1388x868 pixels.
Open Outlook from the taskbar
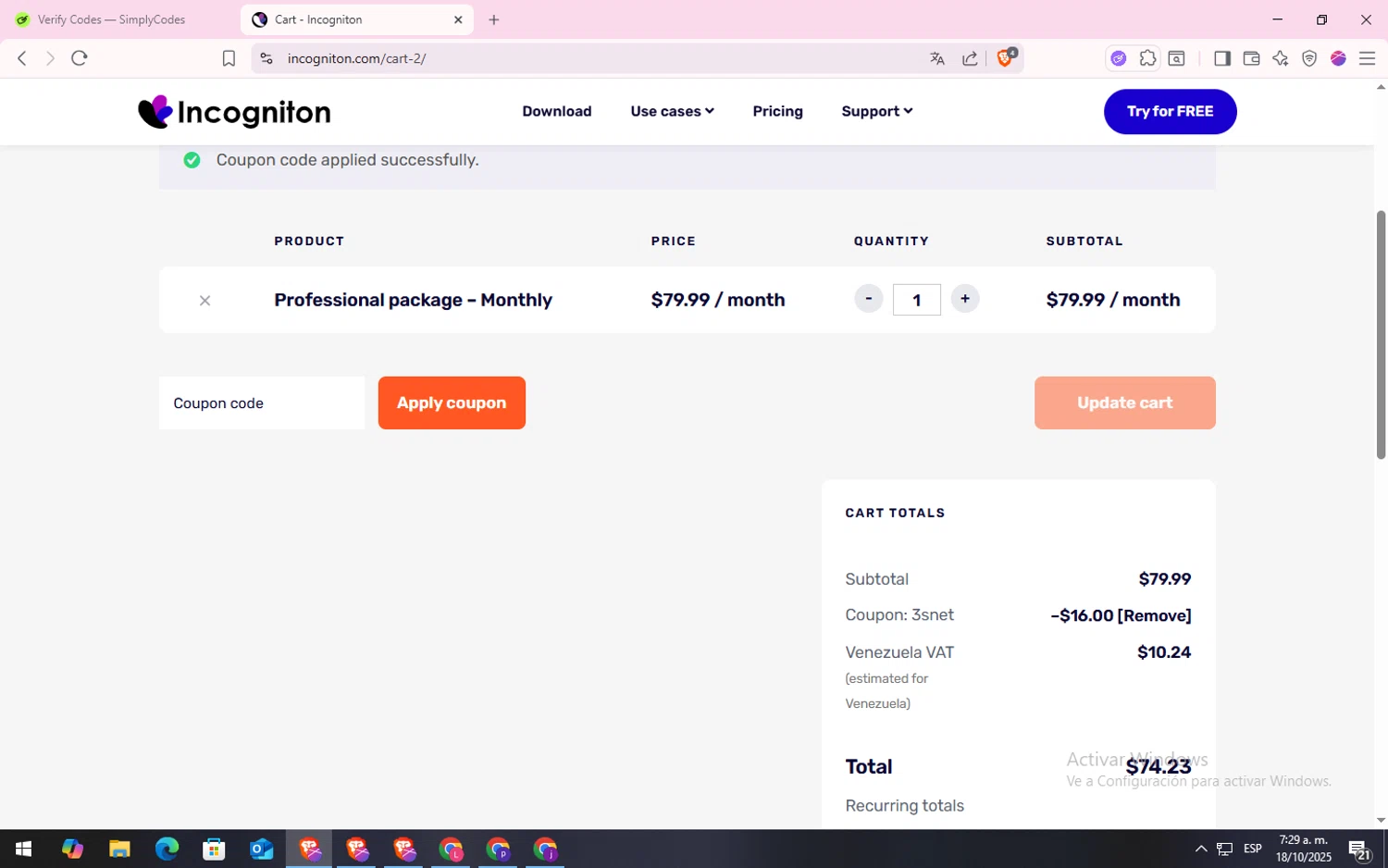click(x=262, y=849)
